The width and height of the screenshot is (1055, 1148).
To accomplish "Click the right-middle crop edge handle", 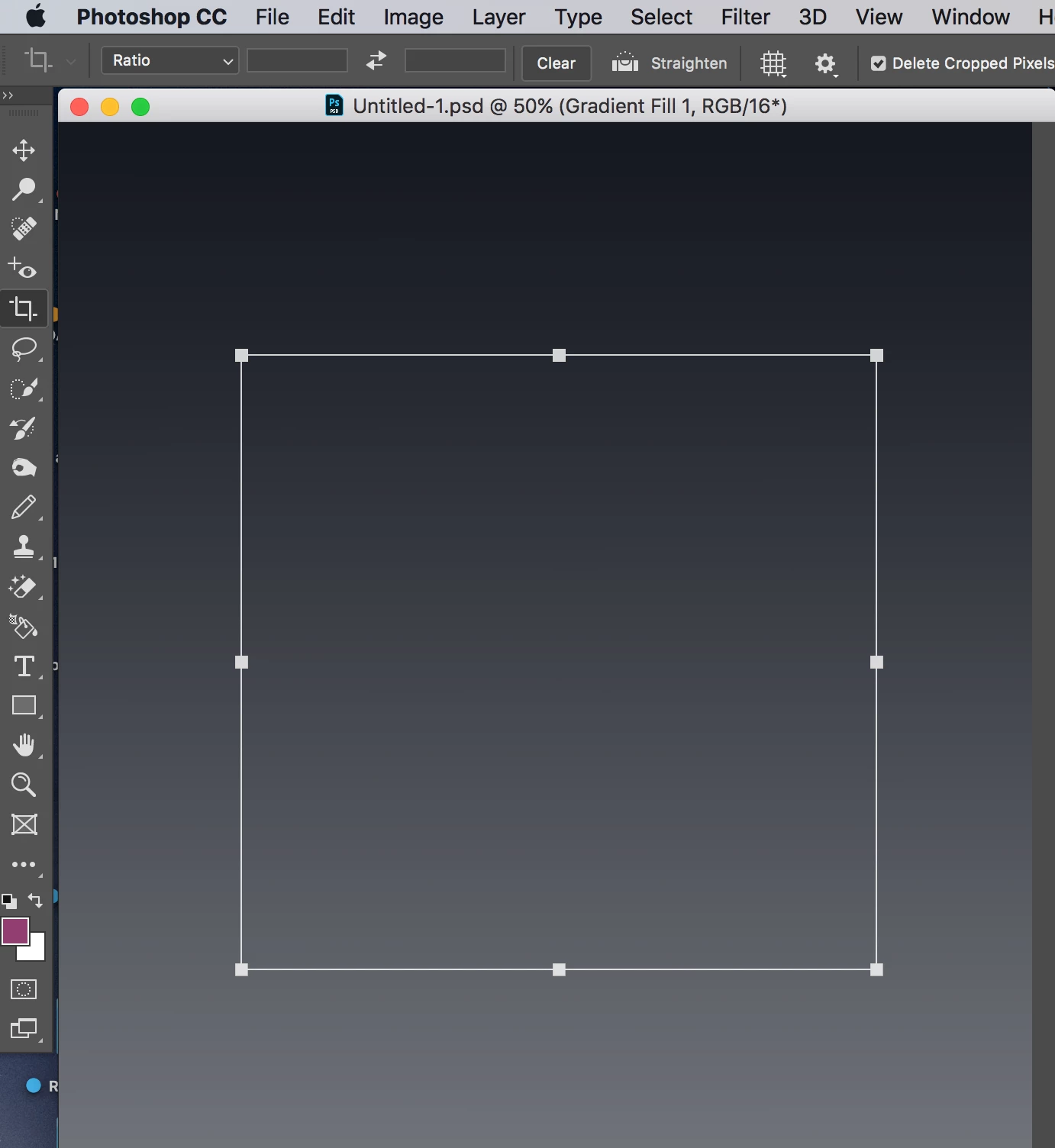I will [876, 662].
